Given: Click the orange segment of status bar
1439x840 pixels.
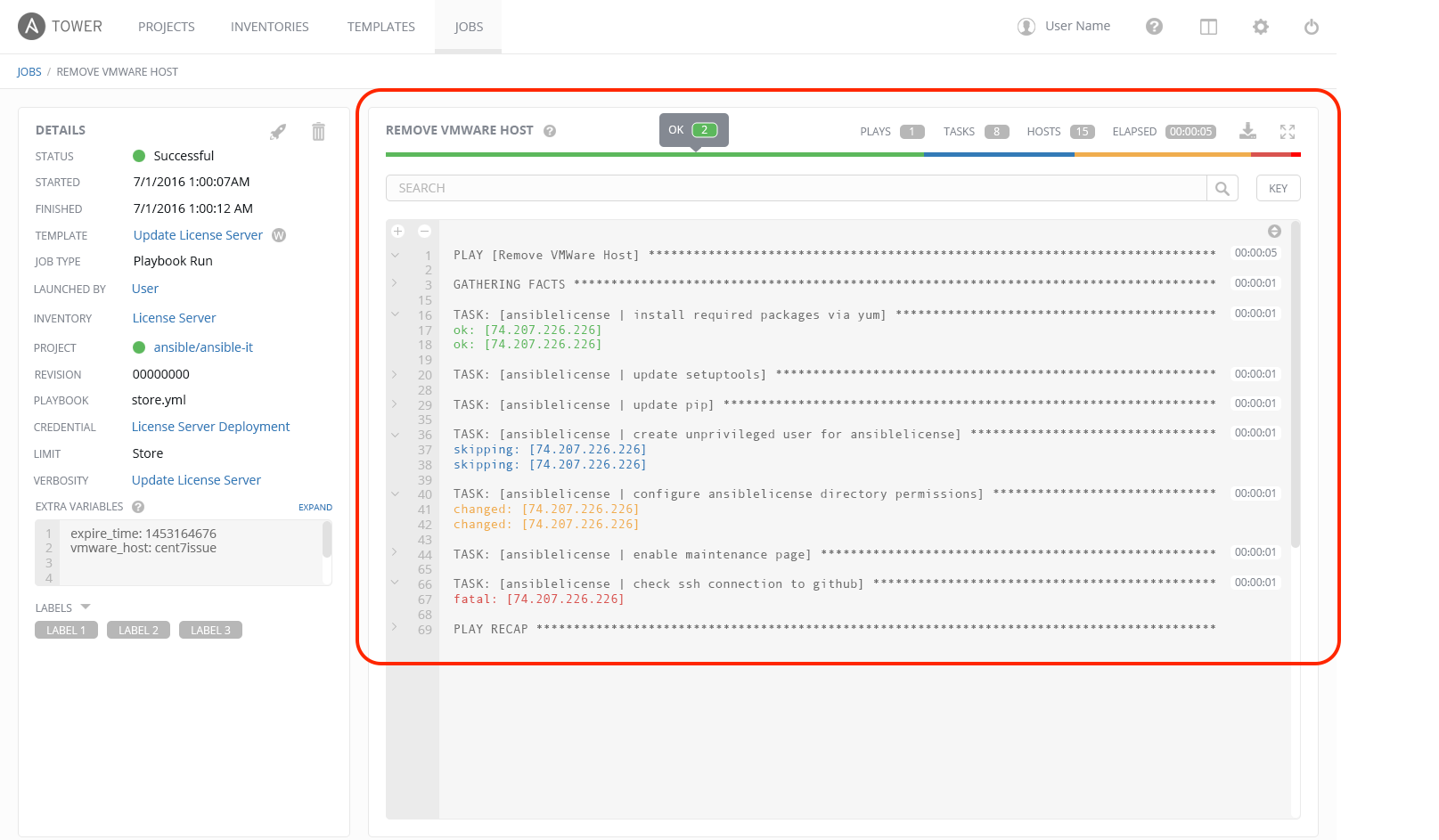Looking at the screenshot, I should pyautogui.click(x=1163, y=155).
